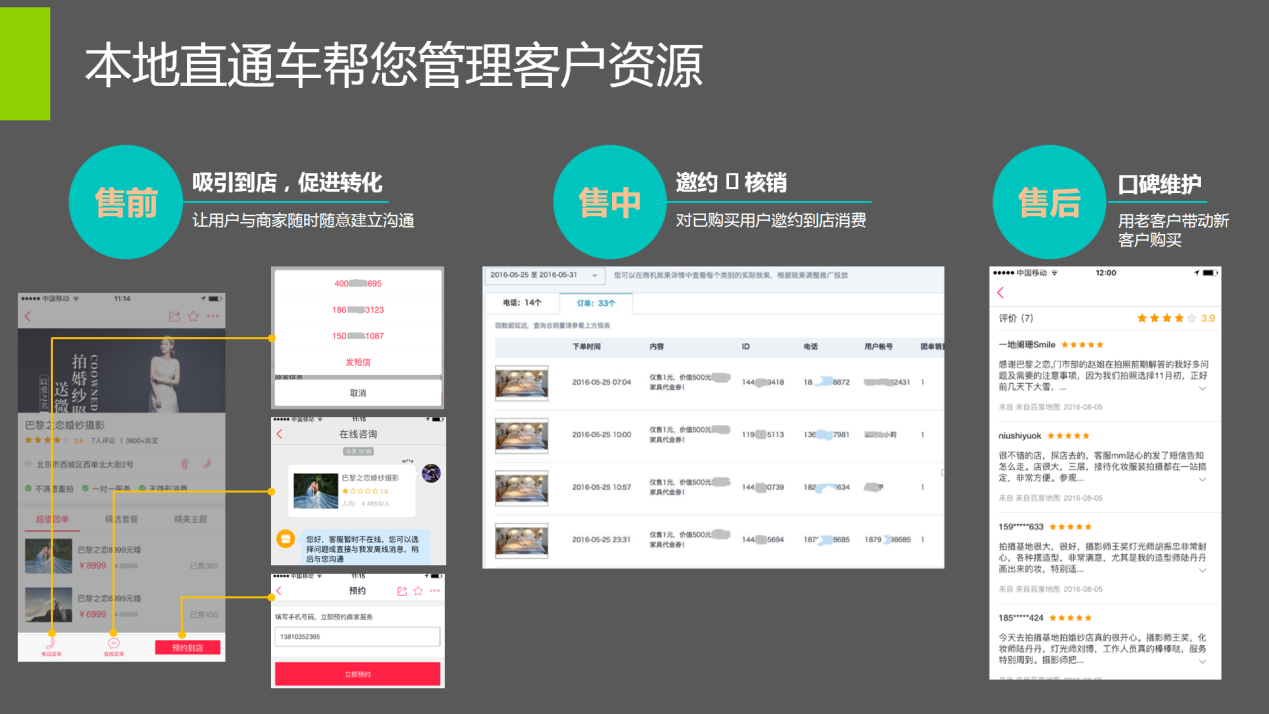Tap the 预约到店 button
Image resolution: width=1269 pixels, height=714 pixels.
pos(187,647)
